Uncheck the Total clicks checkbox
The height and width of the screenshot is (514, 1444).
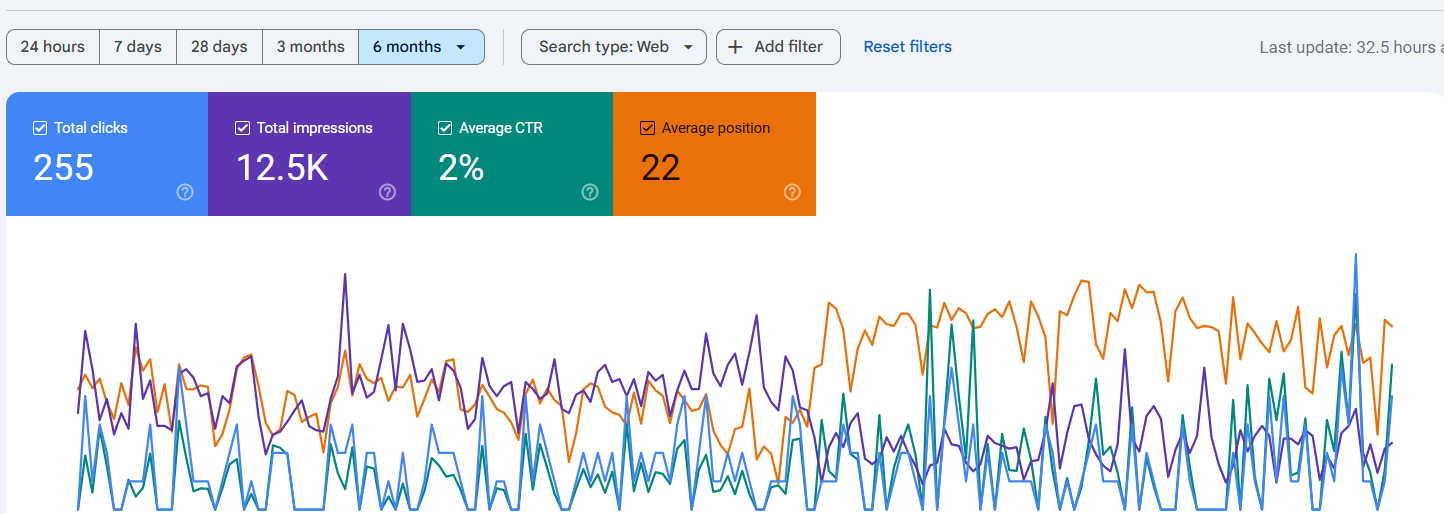(41, 128)
